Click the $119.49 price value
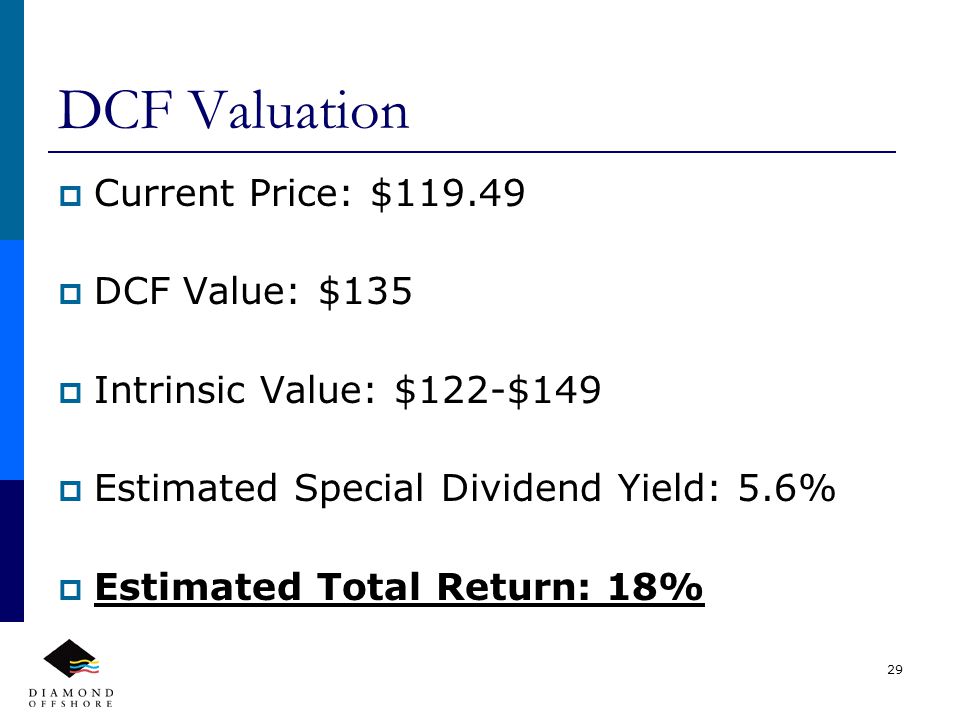Image resolution: width=960 pixels, height=720 pixels. coord(448,193)
